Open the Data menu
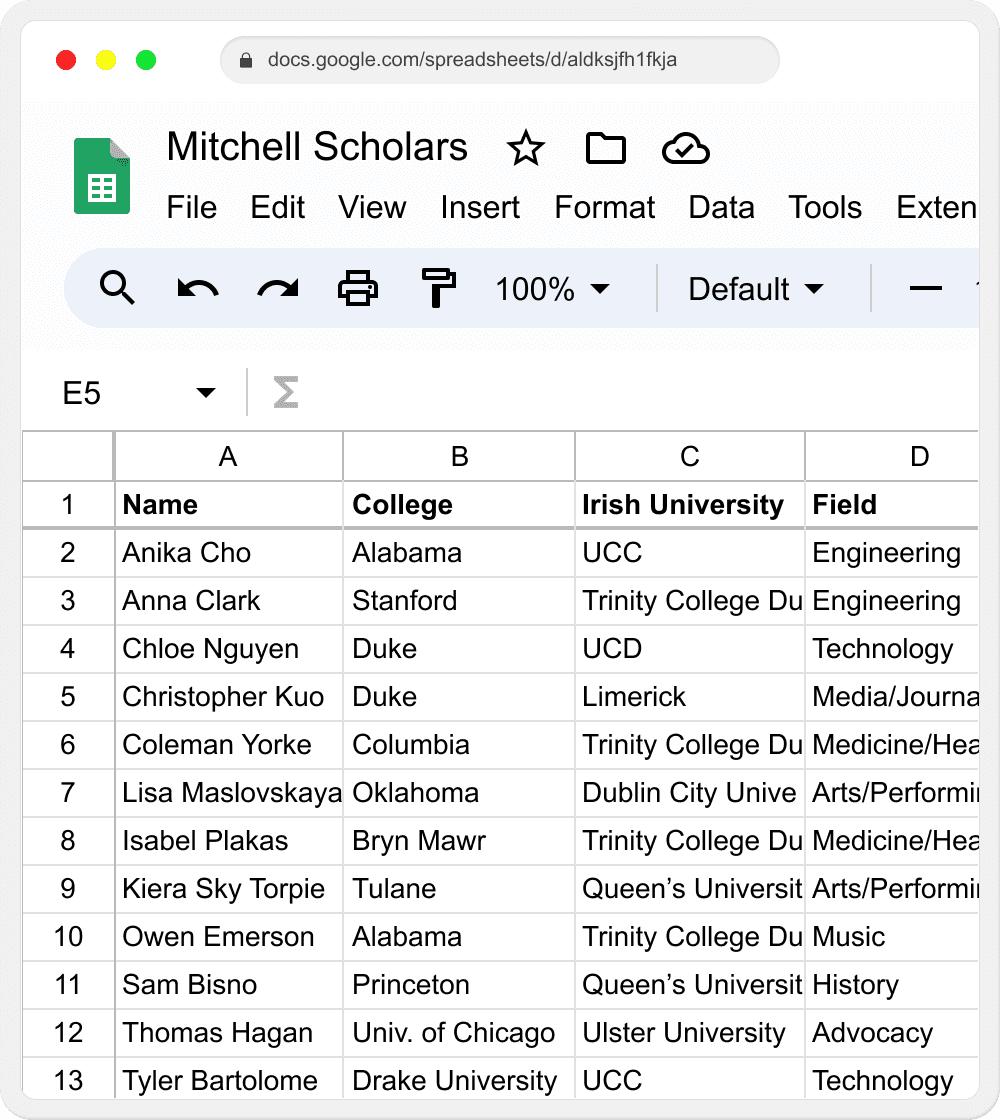The image size is (1000, 1120). pos(721,208)
